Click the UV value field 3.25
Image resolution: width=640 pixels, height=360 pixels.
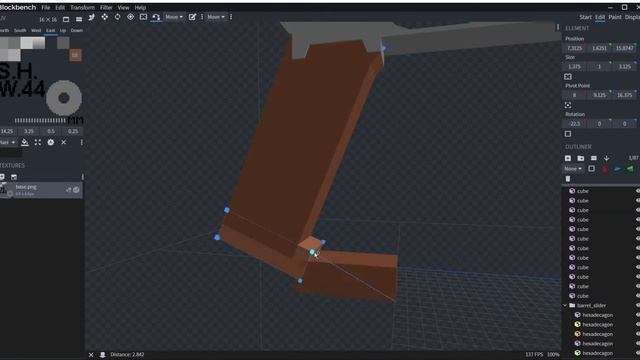pos(29,131)
